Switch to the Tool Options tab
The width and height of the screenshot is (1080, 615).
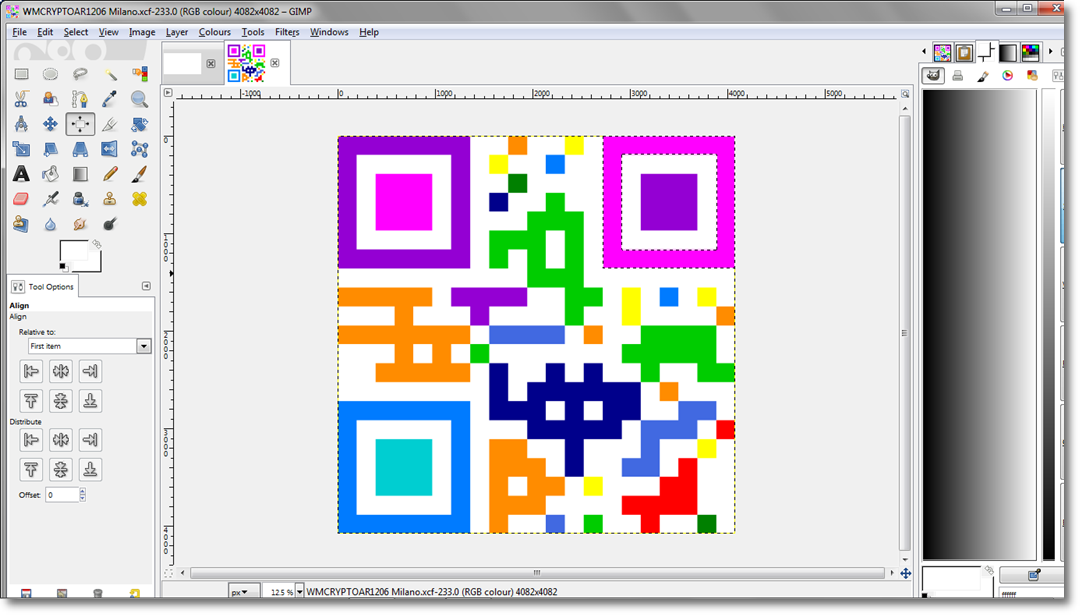[x=43, y=286]
